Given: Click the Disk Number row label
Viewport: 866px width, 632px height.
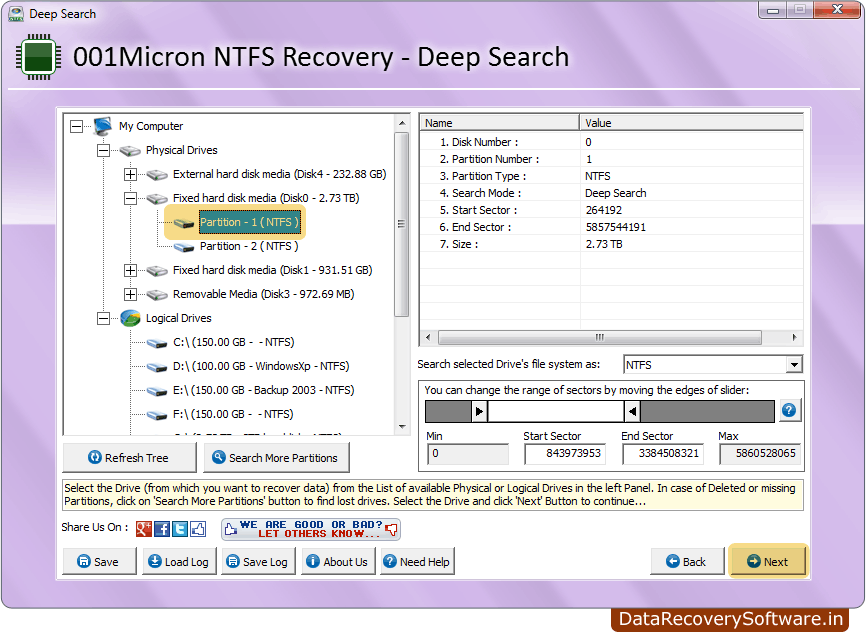Looking at the screenshot, I should [x=479, y=143].
